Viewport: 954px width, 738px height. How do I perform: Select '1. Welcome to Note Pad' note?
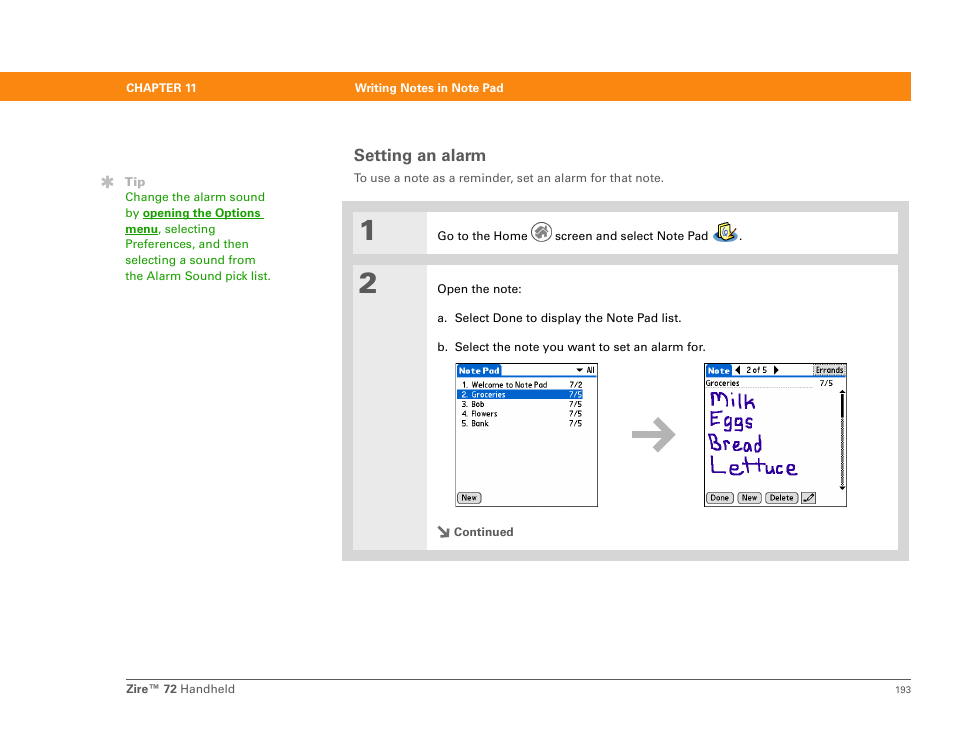pyautogui.click(x=521, y=385)
